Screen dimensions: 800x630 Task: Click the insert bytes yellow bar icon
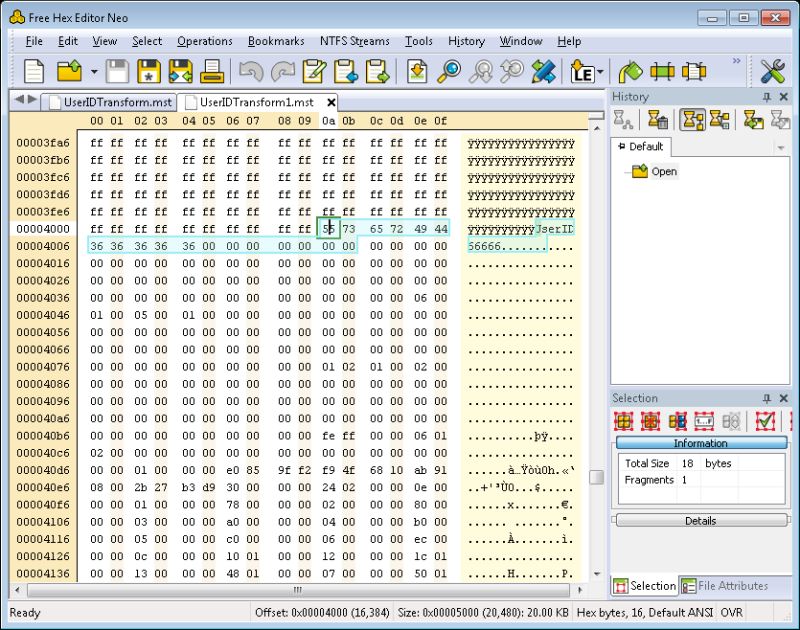pos(662,71)
